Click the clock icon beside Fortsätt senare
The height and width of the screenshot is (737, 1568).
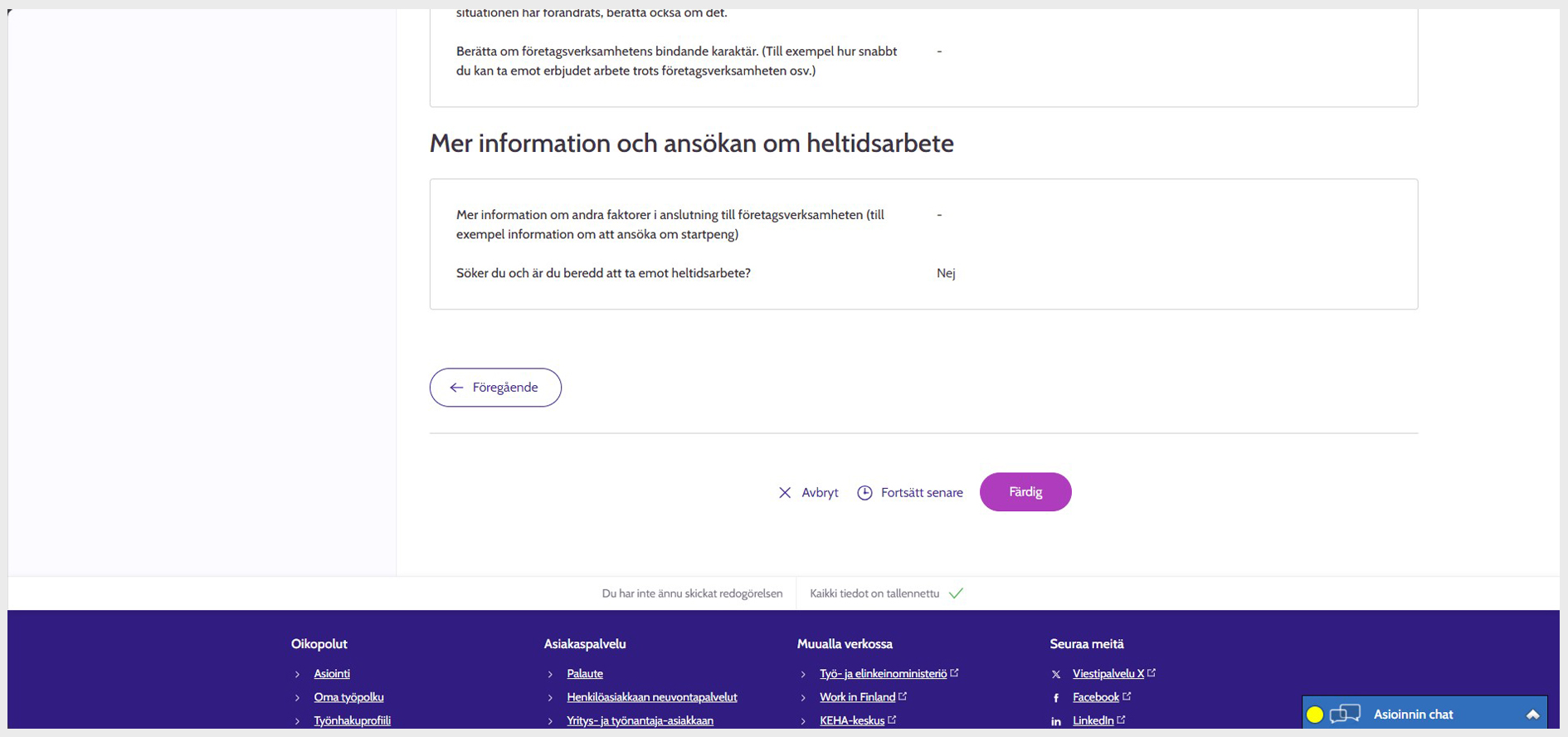click(864, 493)
